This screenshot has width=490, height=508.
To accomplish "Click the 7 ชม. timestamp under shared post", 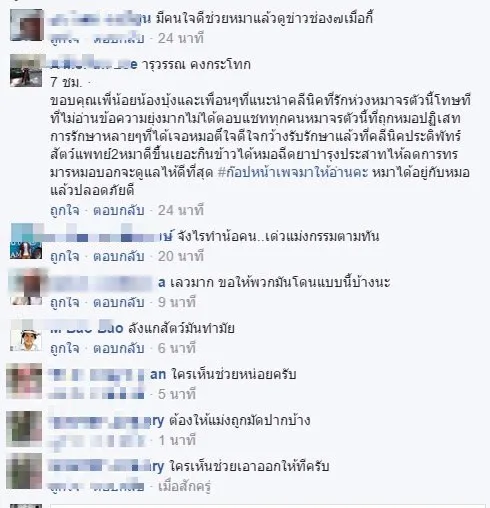I will [x=66, y=83].
